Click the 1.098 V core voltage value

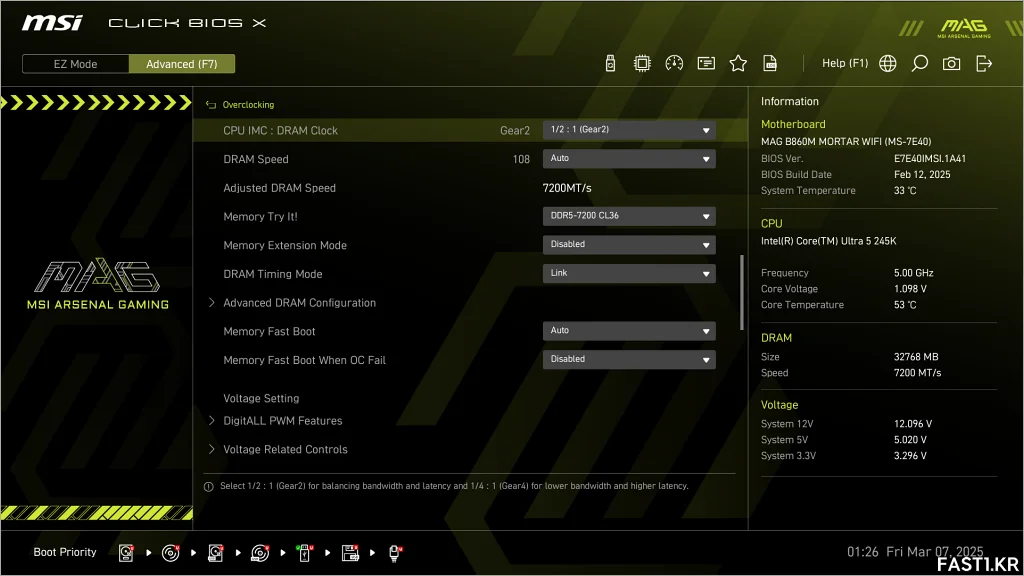(x=910, y=289)
